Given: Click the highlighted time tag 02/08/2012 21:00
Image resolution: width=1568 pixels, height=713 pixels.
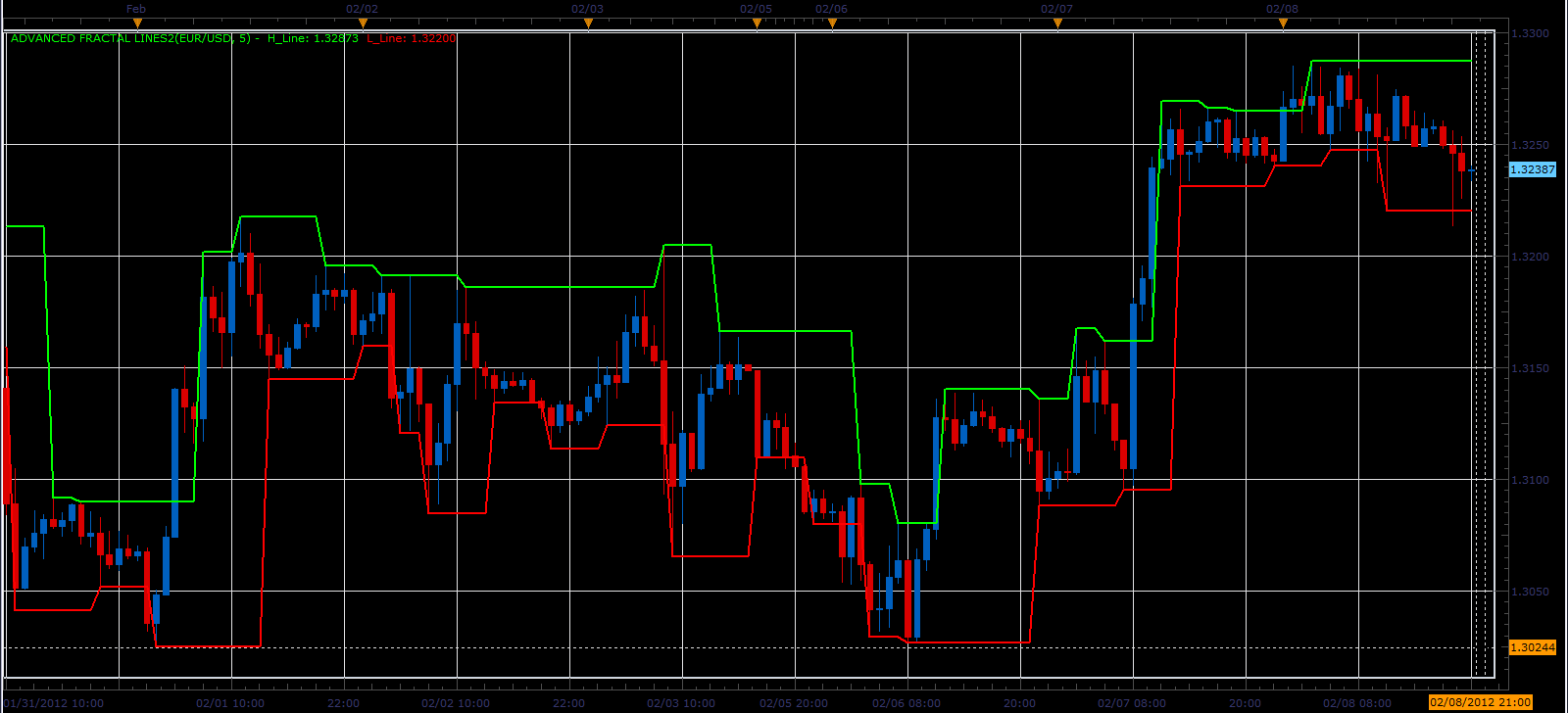Looking at the screenshot, I should click(1481, 702).
